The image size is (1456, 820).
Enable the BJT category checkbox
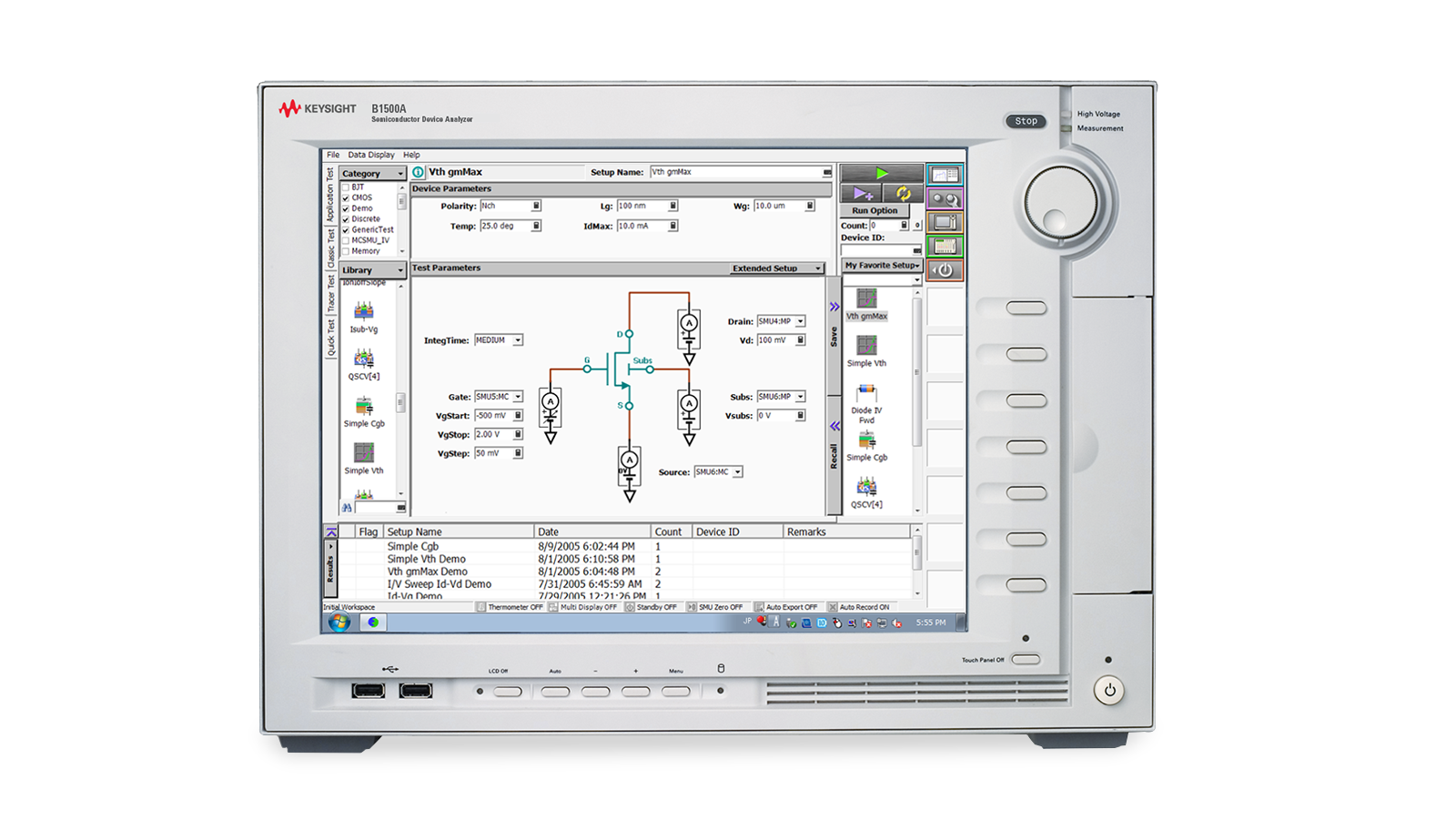pos(346,187)
